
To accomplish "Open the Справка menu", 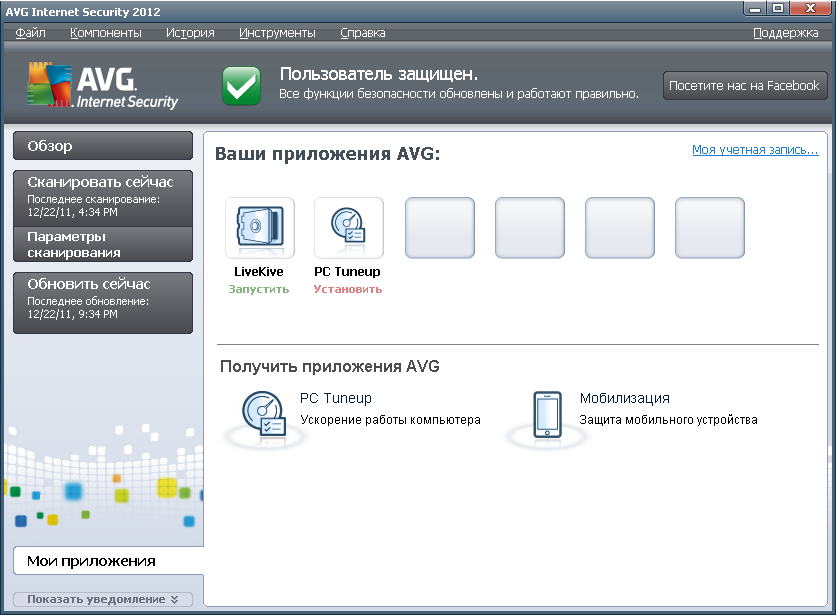I will (x=363, y=33).
